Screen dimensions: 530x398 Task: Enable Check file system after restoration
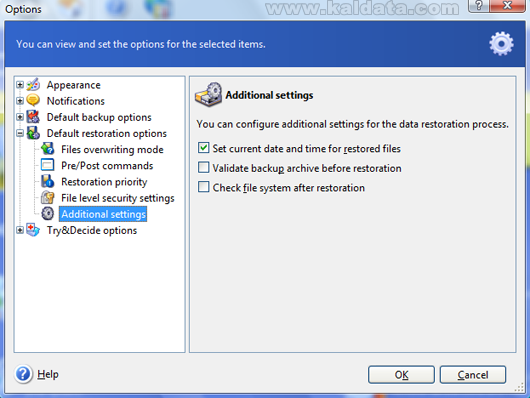coord(203,187)
